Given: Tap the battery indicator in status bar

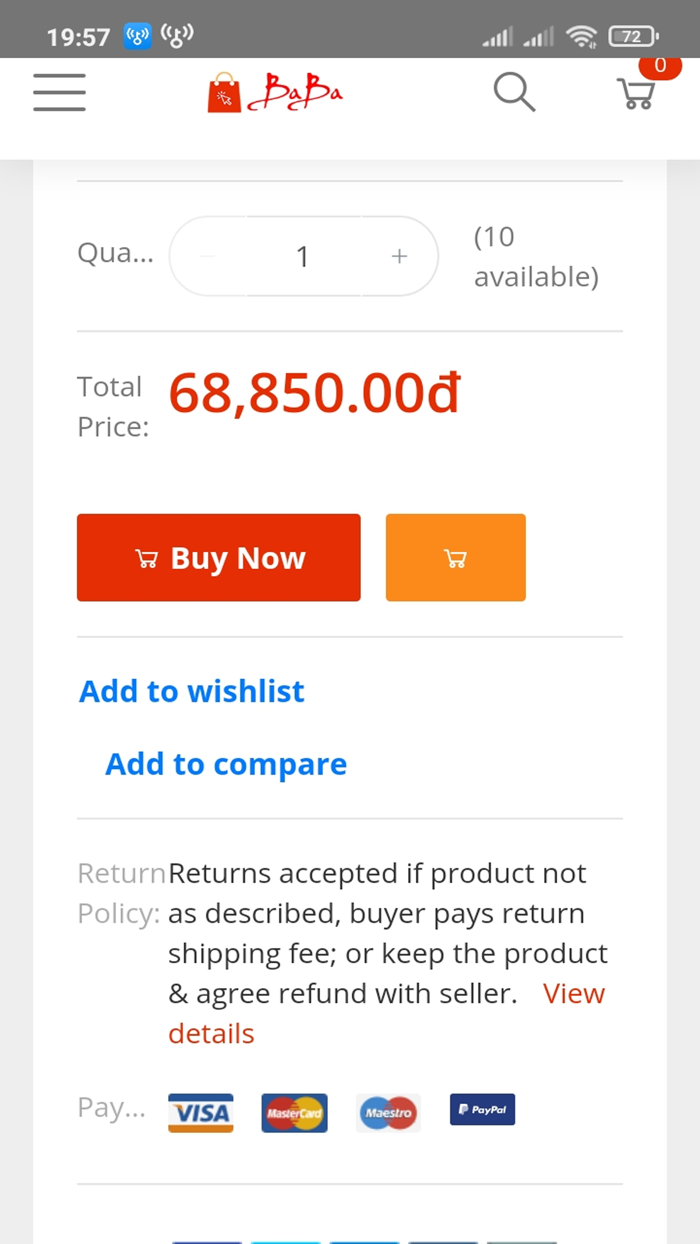Looking at the screenshot, I should click(633, 37).
